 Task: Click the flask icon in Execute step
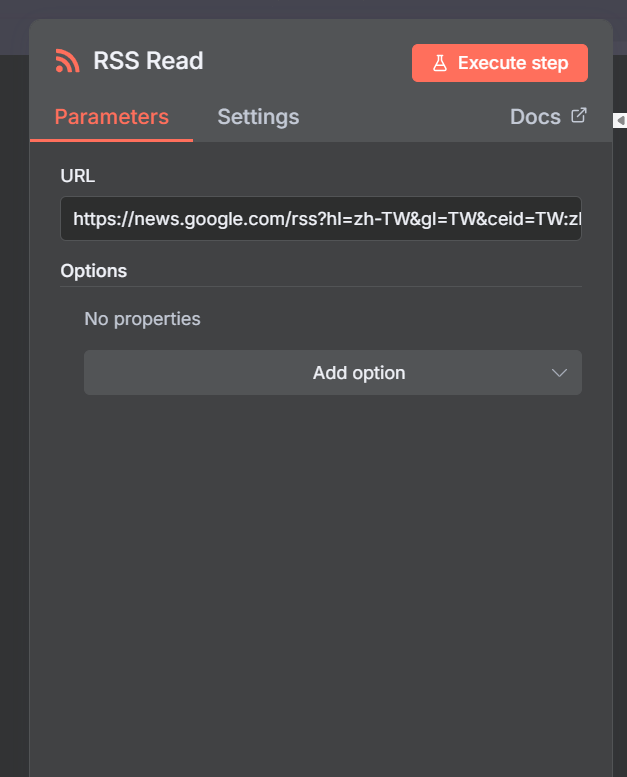pyautogui.click(x=439, y=63)
